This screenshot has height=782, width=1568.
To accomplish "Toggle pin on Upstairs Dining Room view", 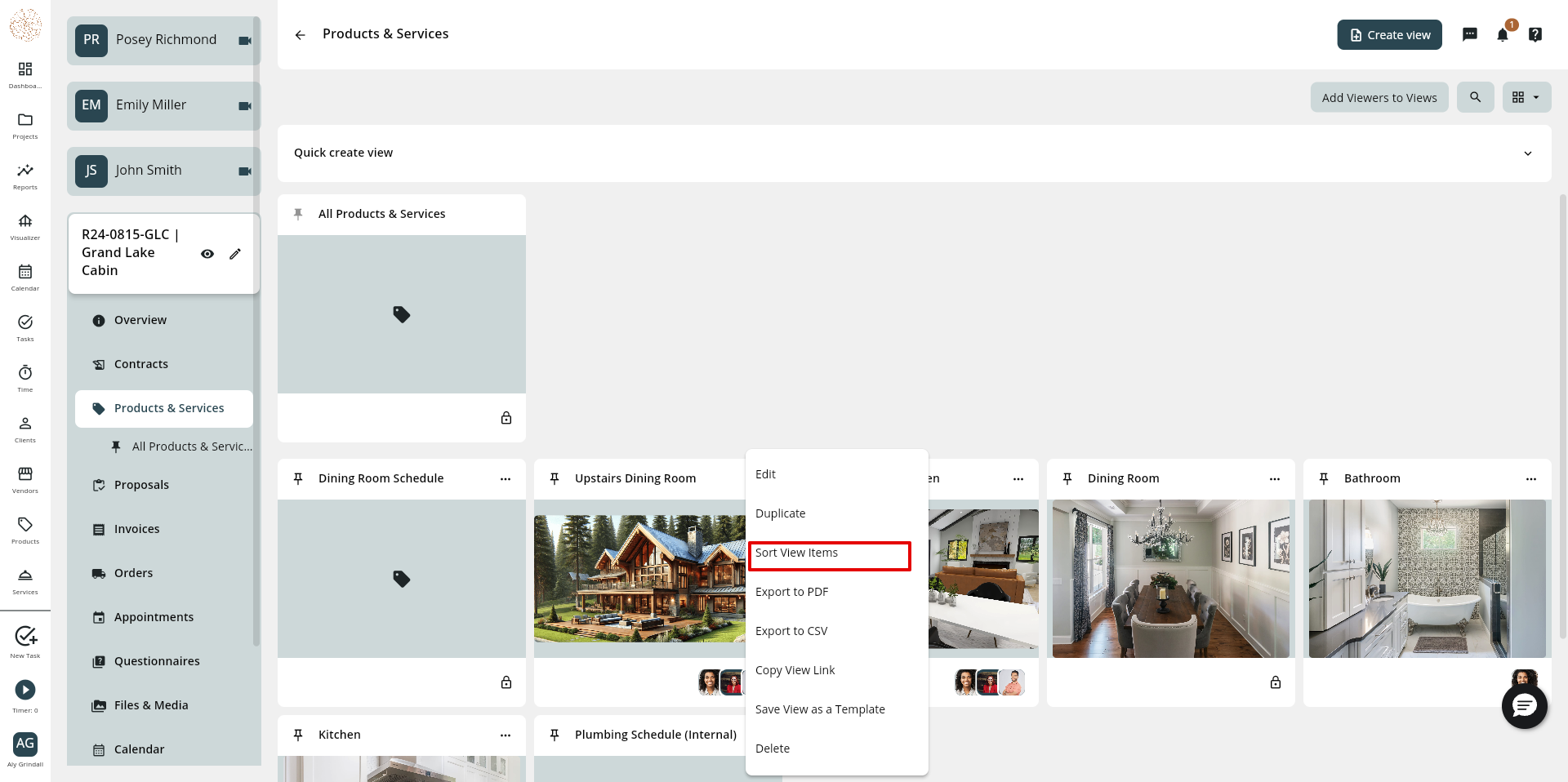I will (555, 478).
